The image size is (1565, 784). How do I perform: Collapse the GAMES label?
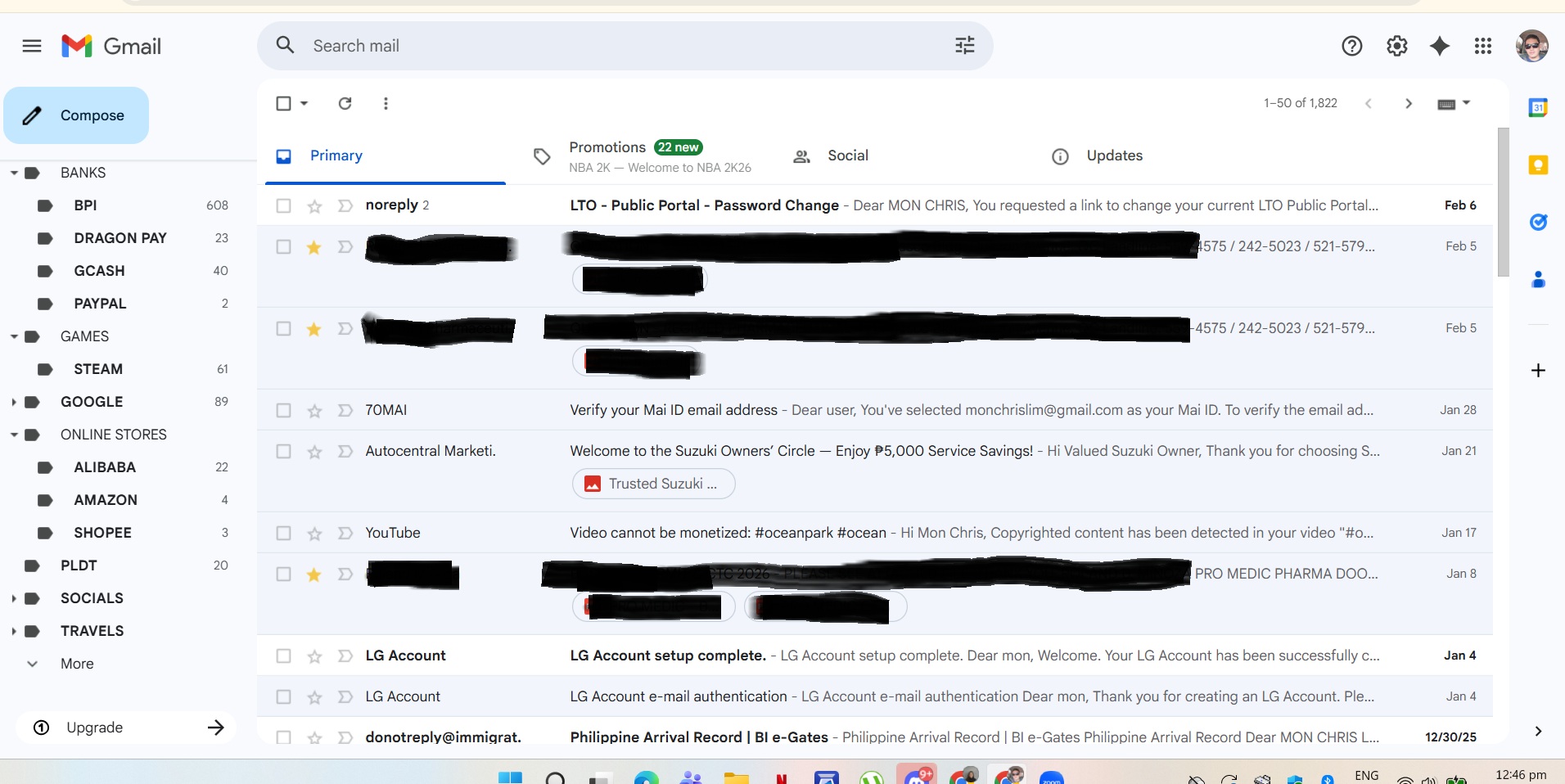click(x=14, y=336)
